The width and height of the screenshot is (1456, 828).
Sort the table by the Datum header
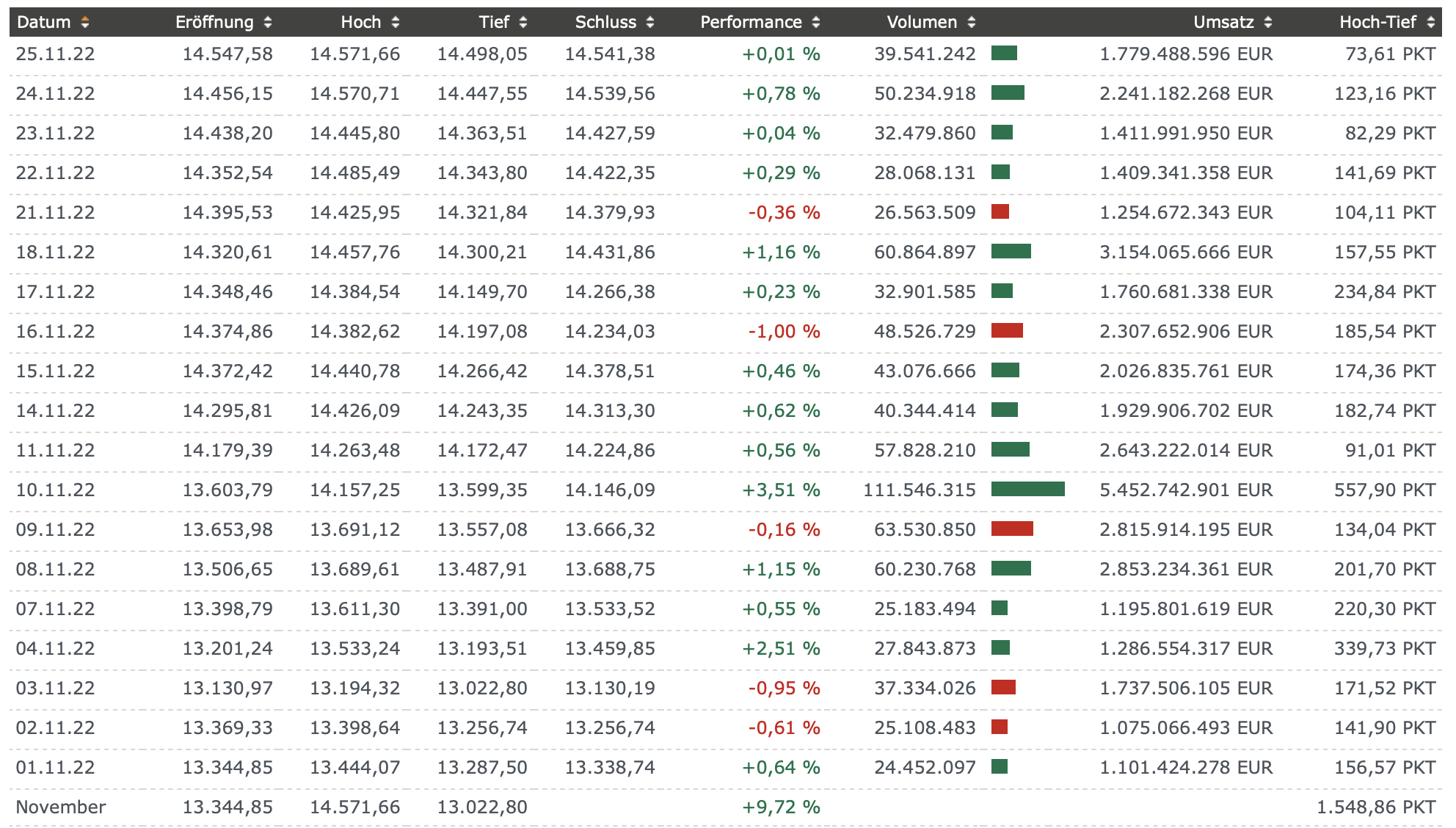(x=44, y=23)
